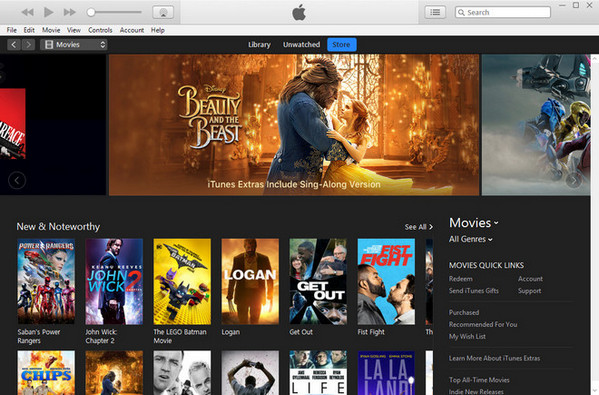Open Top All-Time Movies link

coord(479,380)
